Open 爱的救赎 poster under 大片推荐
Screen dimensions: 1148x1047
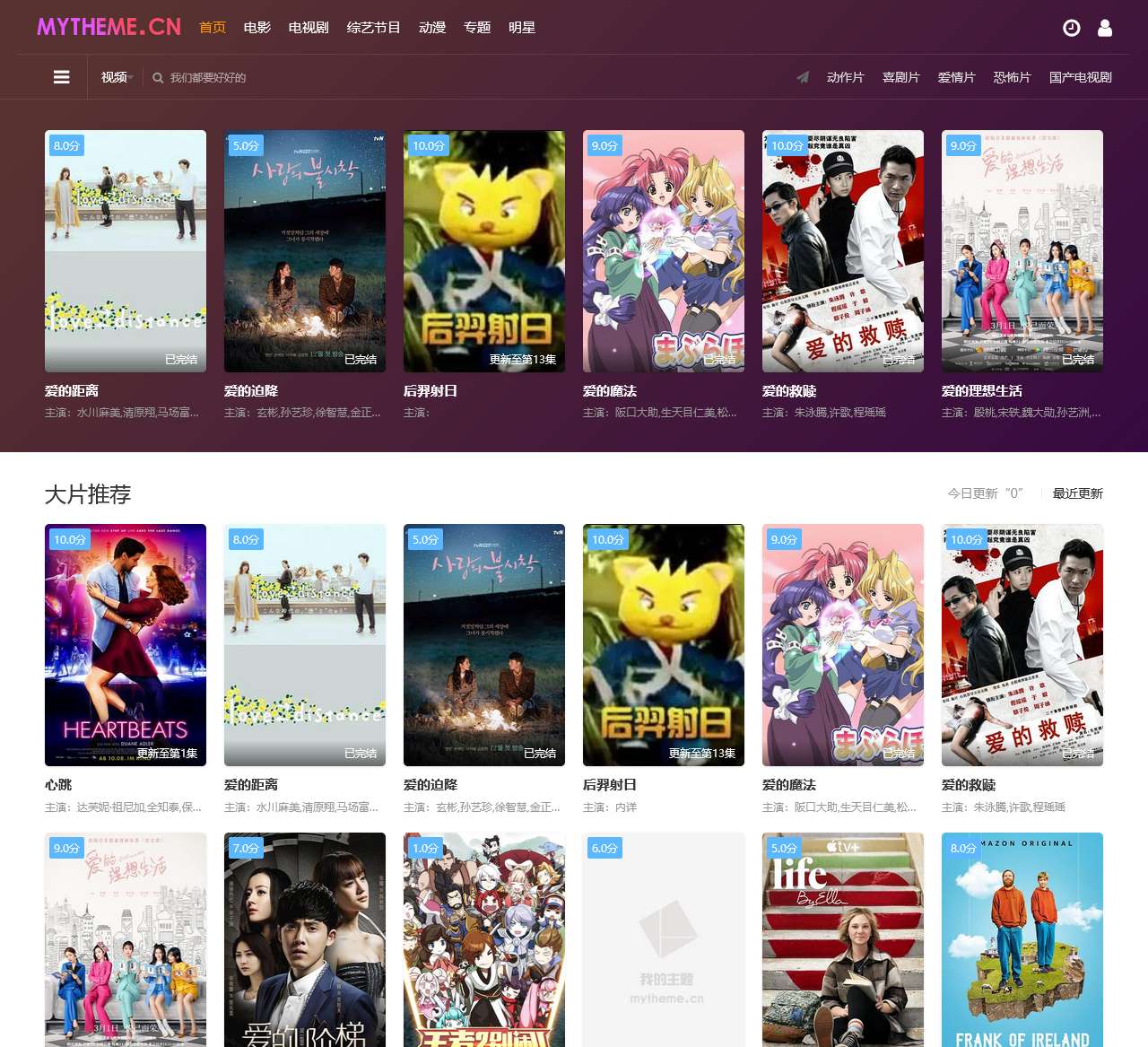[1022, 645]
